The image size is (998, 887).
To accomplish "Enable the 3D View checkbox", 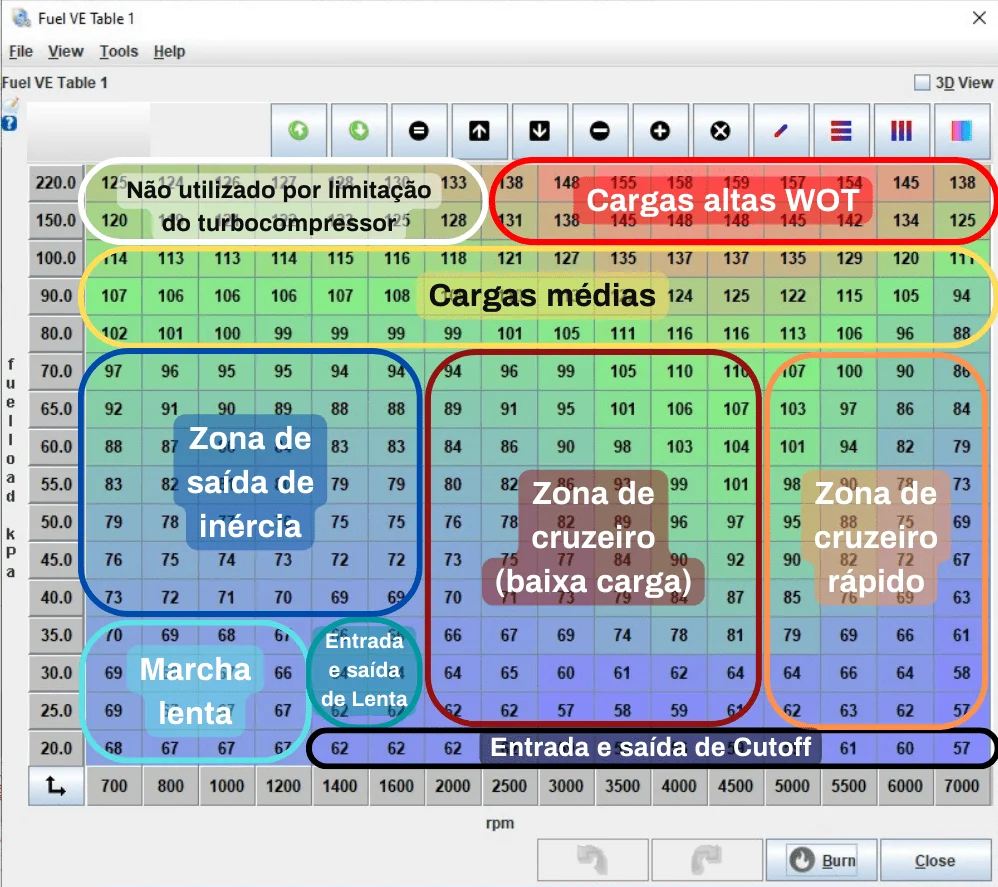I will (x=922, y=83).
